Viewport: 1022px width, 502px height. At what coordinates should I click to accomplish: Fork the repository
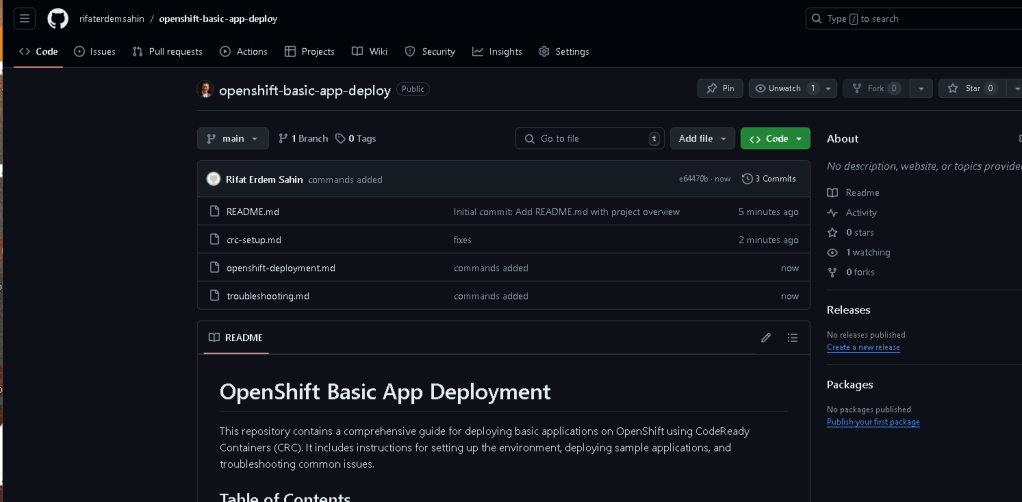tap(876, 89)
